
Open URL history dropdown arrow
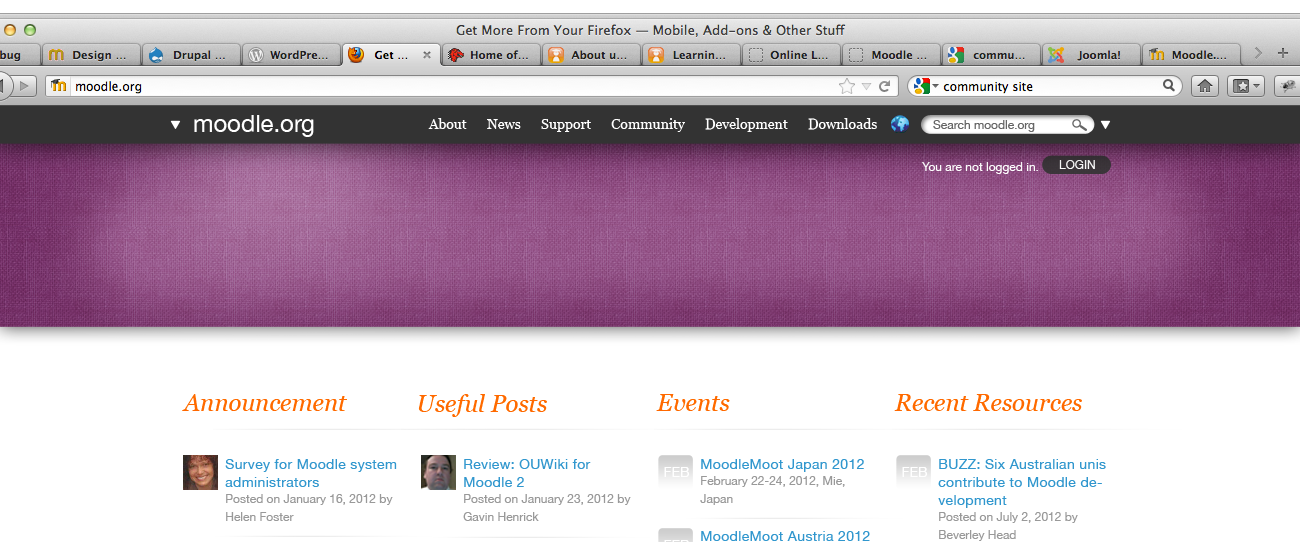point(866,87)
